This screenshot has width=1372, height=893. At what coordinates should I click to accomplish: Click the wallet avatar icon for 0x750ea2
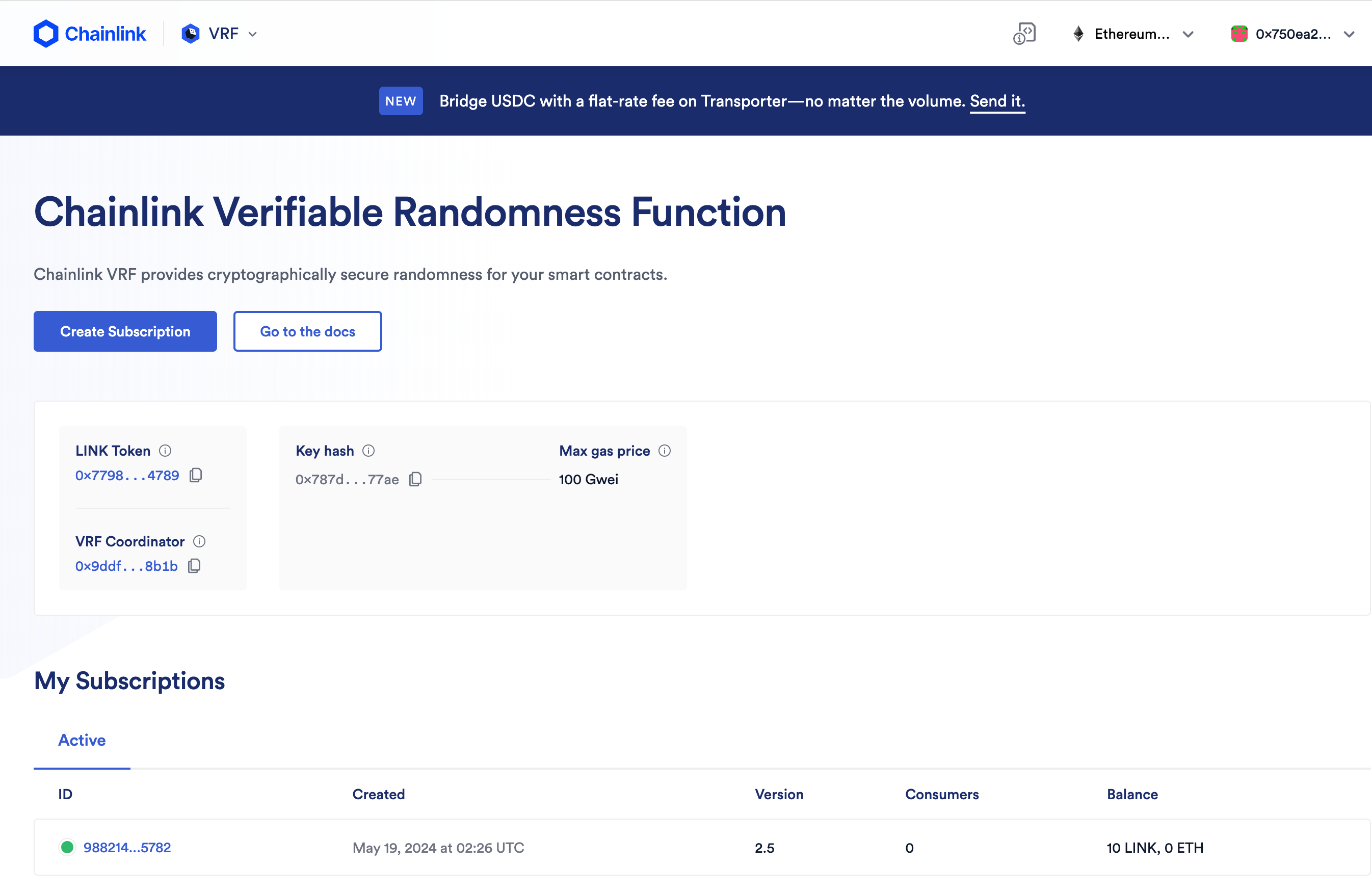(1239, 34)
